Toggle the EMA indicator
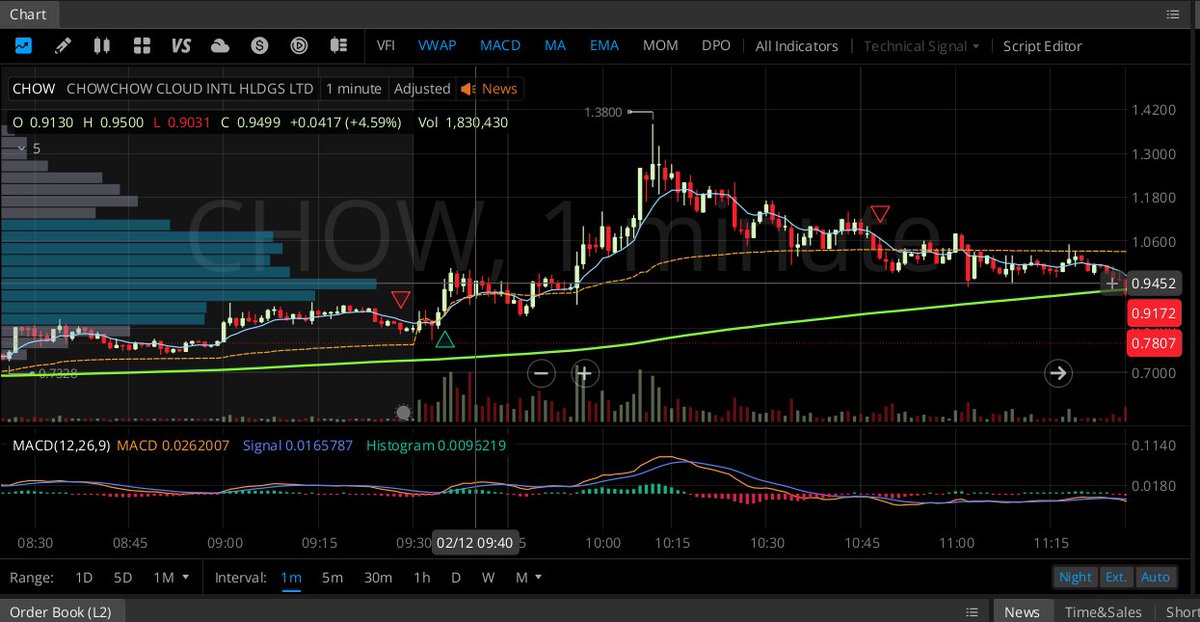 (x=604, y=45)
